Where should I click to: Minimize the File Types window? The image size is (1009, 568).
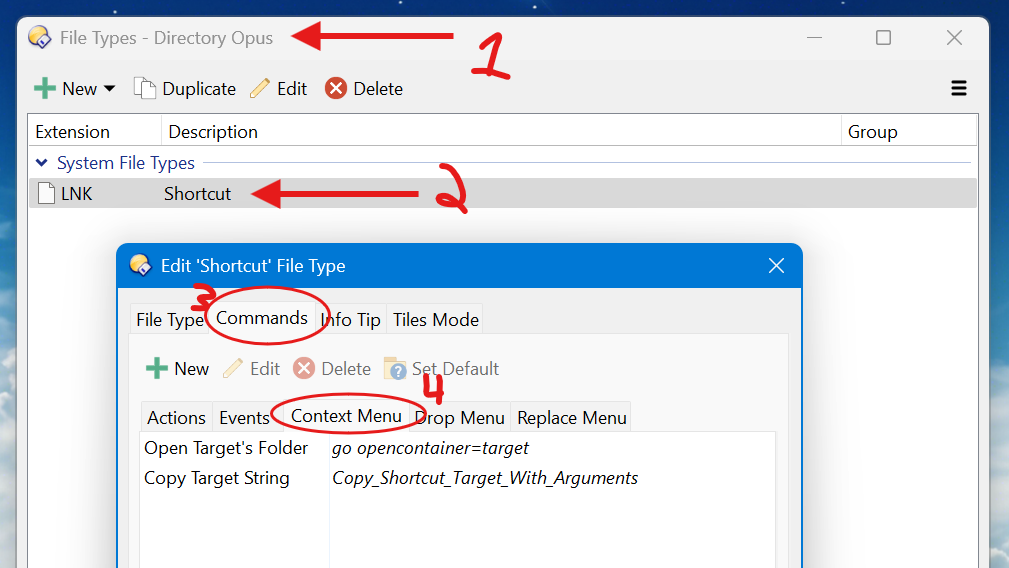point(815,38)
